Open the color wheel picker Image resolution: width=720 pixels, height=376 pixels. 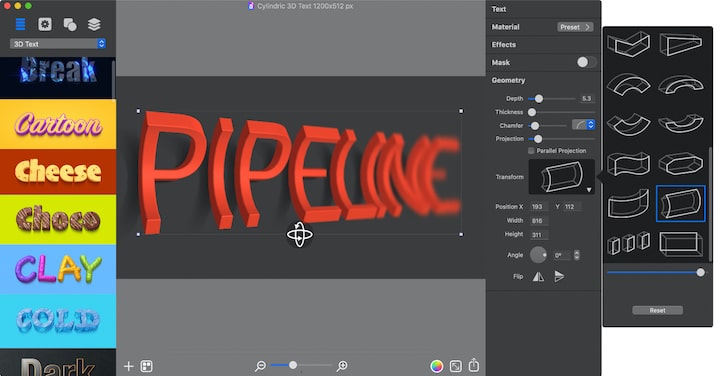pyautogui.click(x=437, y=366)
